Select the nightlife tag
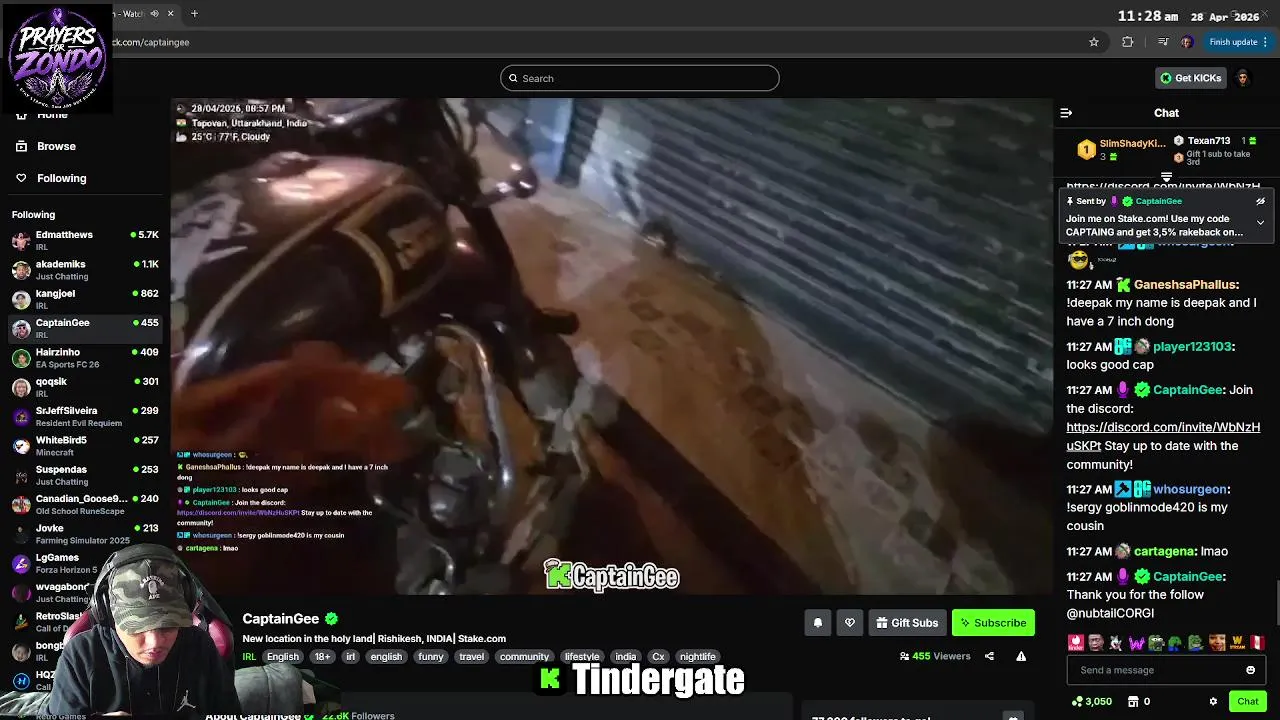 [698, 657]
